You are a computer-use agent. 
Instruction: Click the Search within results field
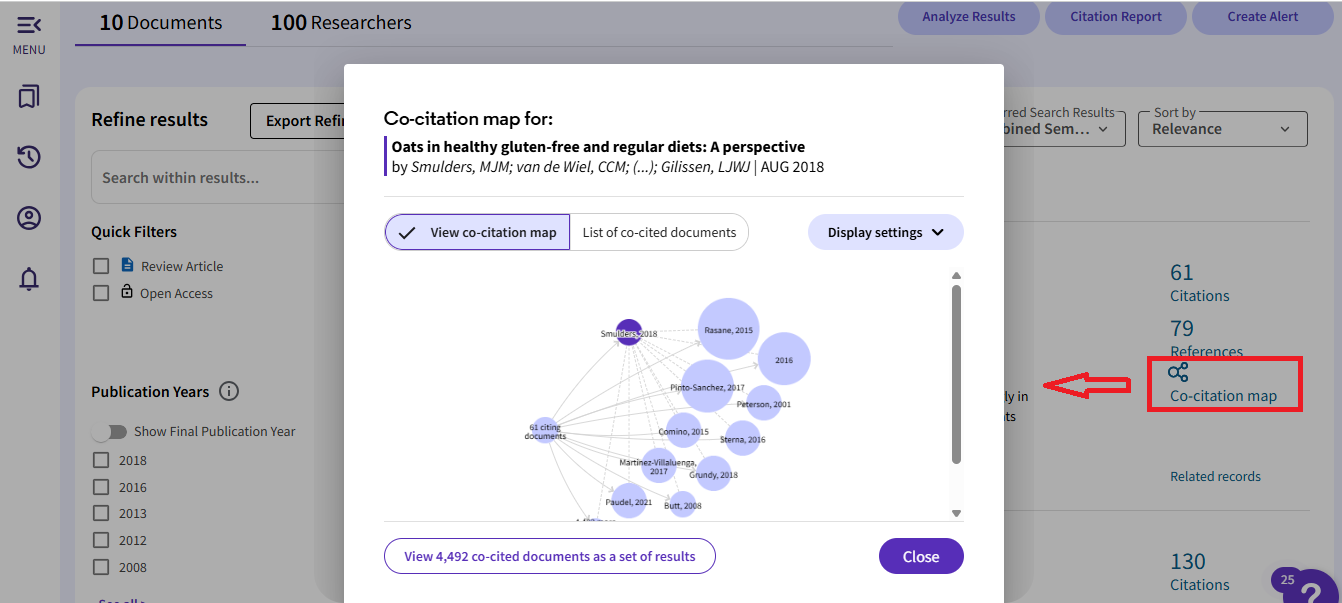click(218, 177)
